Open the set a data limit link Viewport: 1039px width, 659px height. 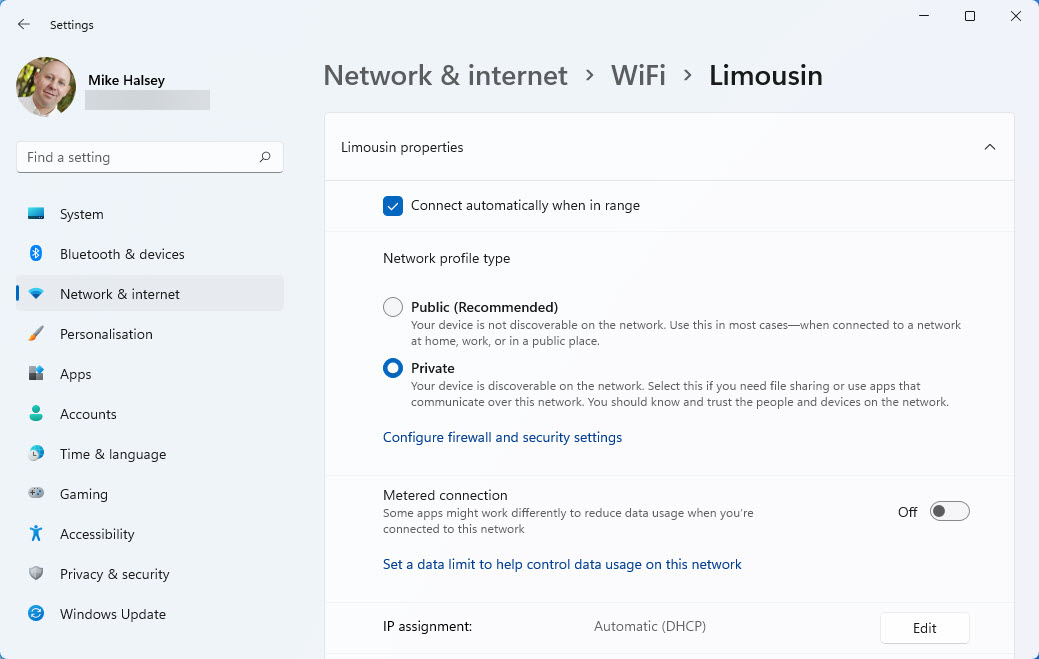coord(562,564)
